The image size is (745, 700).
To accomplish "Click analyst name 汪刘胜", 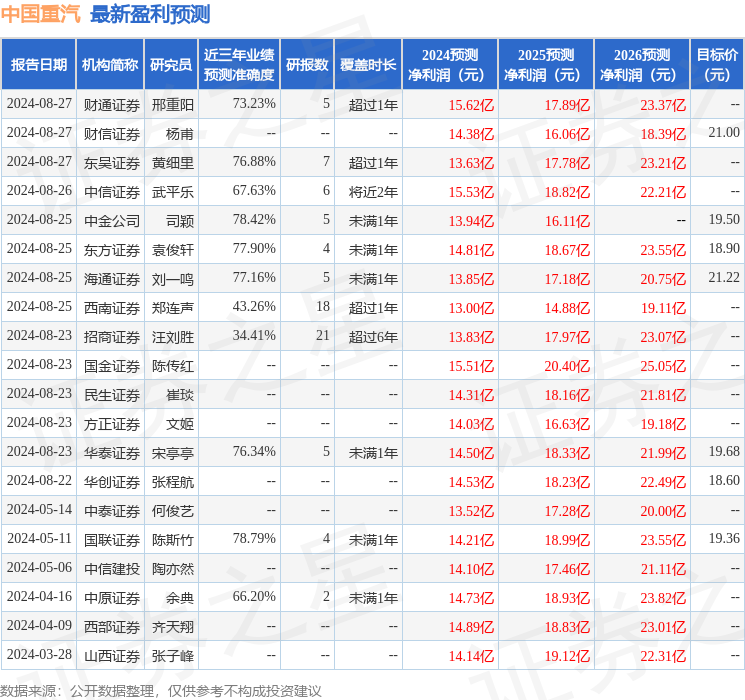I will (x=173, y=337).
